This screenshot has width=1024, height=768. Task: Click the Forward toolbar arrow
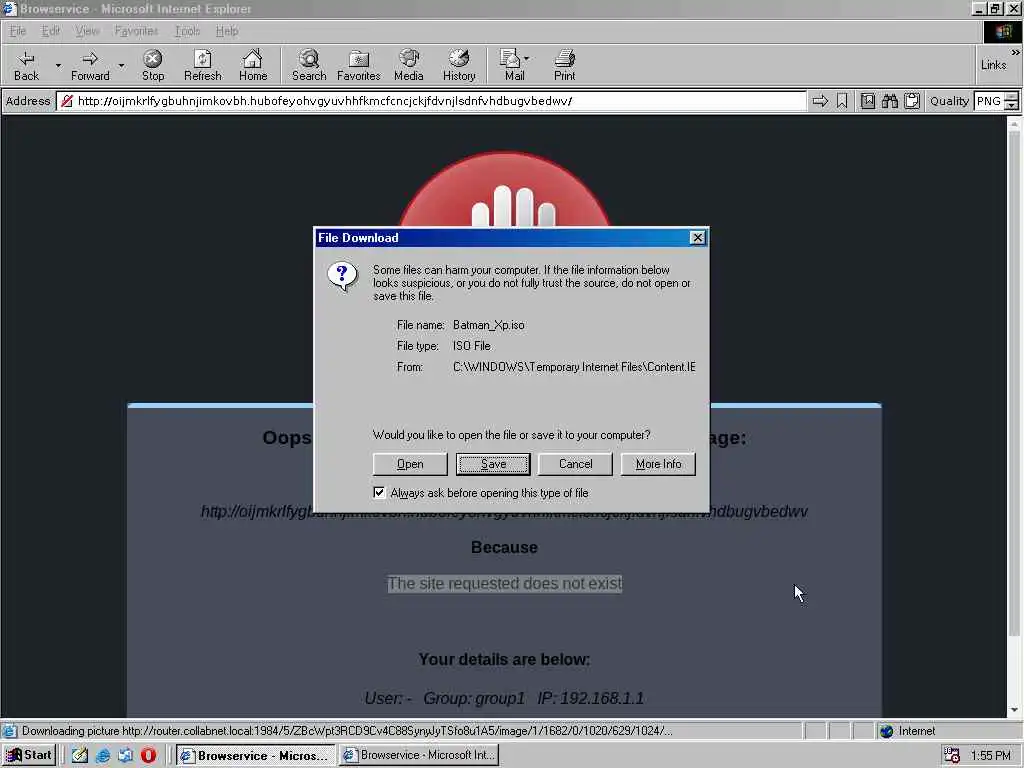click(90, 65)
